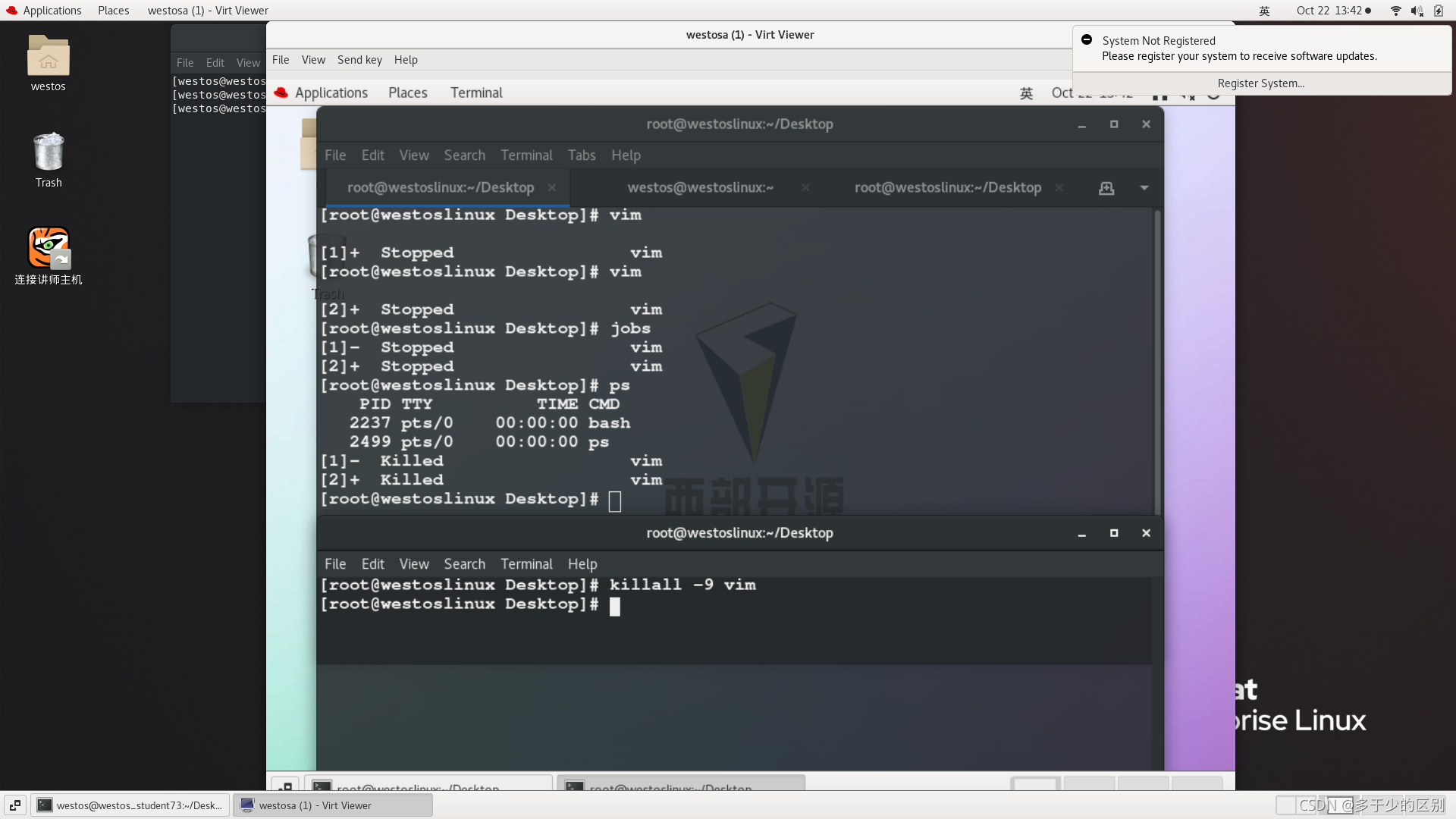Viewport: 1456px width, 819px height.
Task: Open Terminal menu in the lower terminal
Action: point(526,564)
